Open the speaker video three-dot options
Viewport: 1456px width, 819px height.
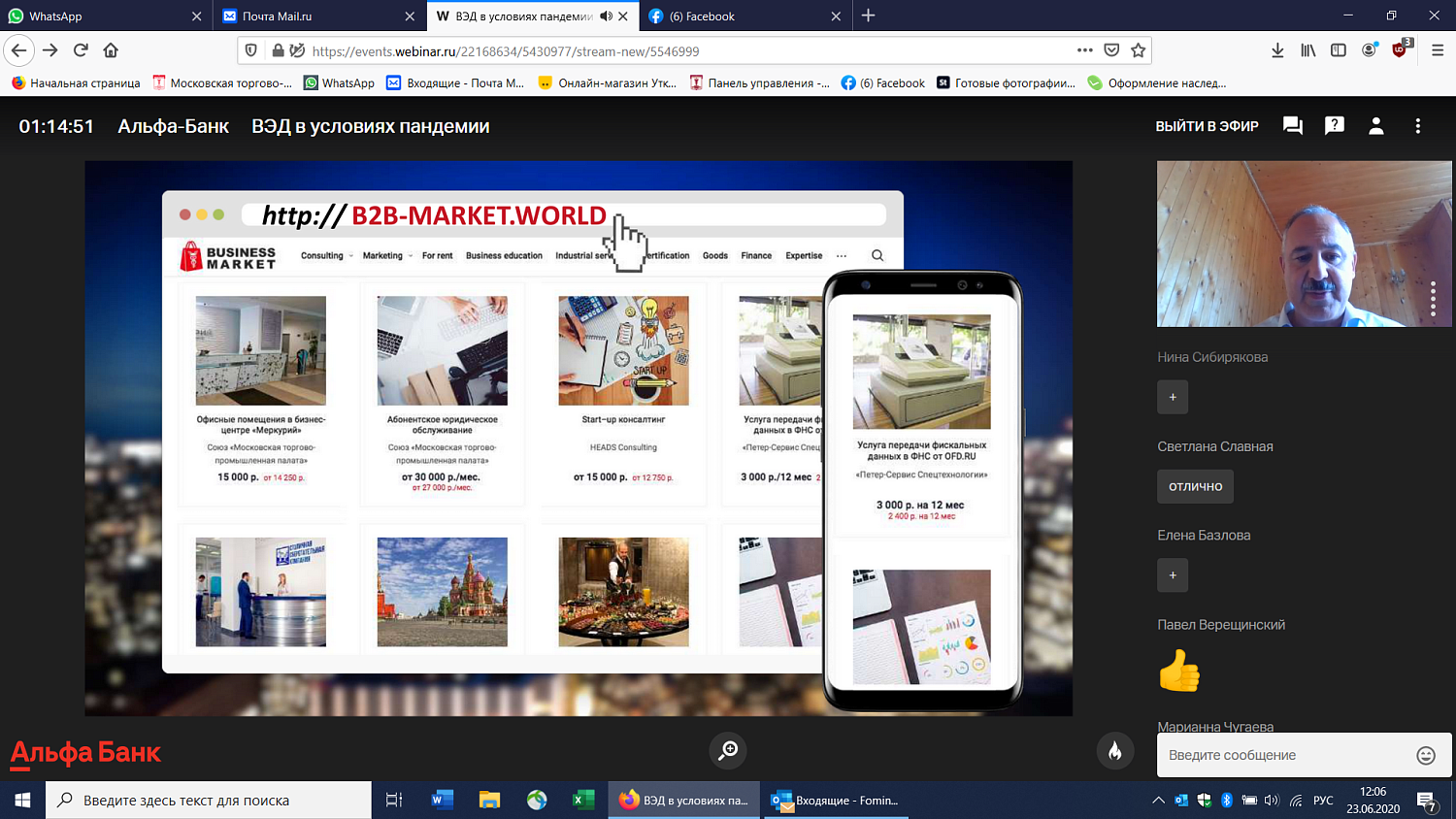pyautogui.click(x=1433, y=299)
